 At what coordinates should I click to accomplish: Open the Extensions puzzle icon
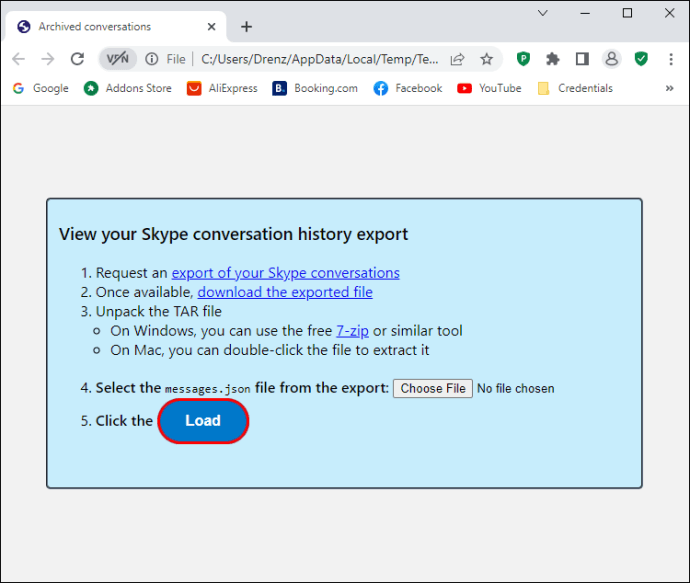[552, 59]
